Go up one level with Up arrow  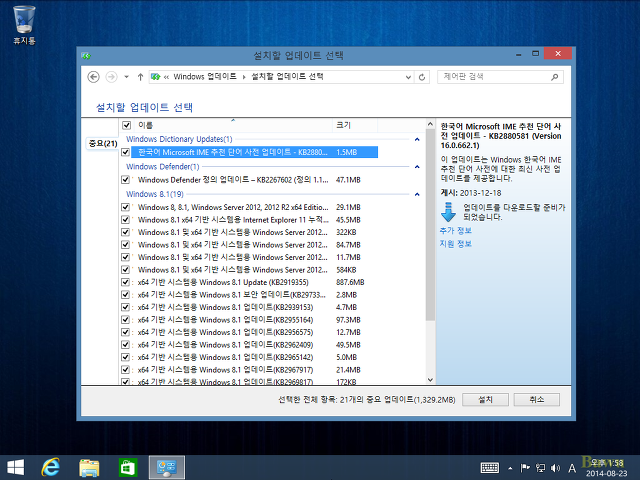coord(140,77)
